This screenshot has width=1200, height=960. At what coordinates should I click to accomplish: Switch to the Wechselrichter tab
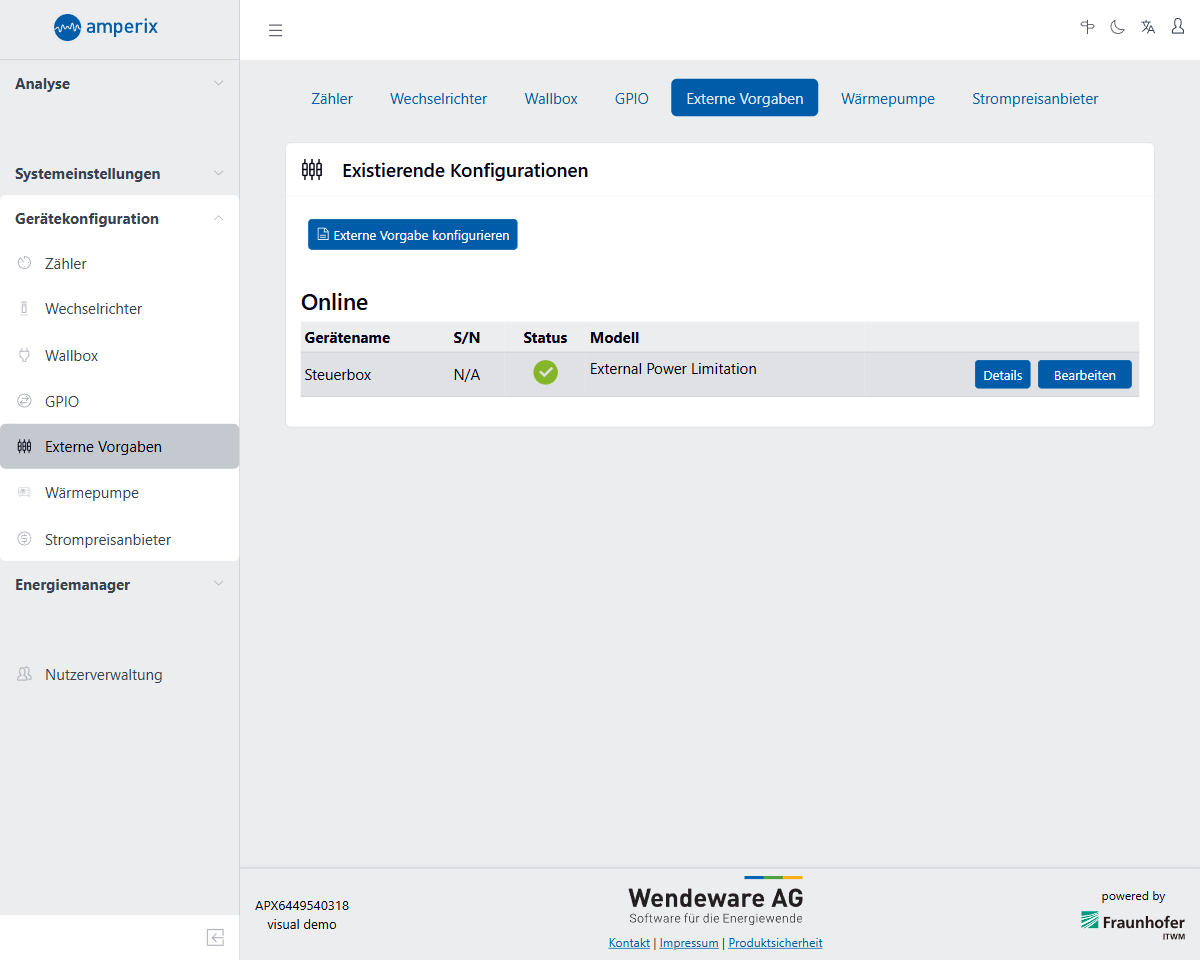coord(438,99)
